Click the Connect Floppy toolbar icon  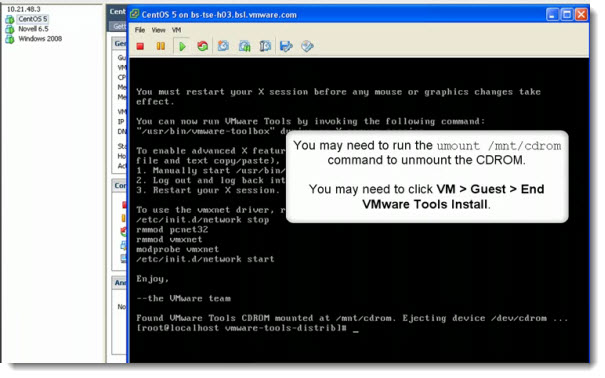[x=286, y=46]
